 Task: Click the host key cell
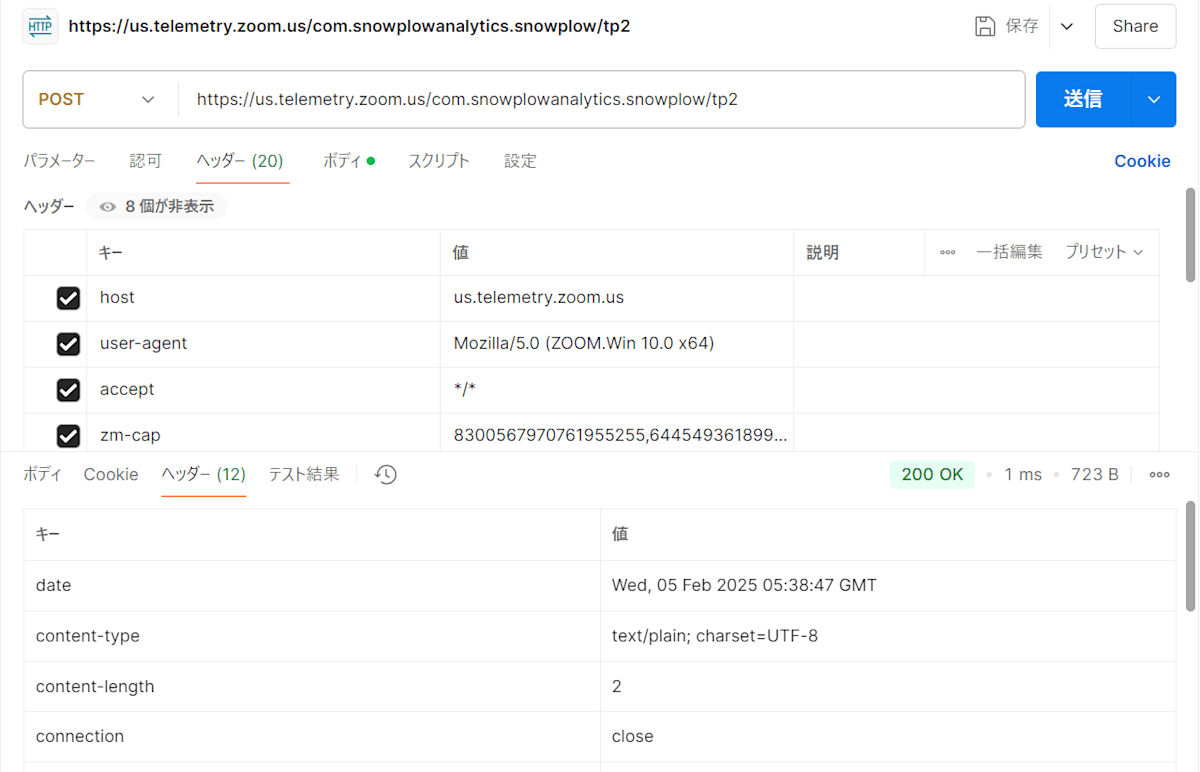(263, 298)
